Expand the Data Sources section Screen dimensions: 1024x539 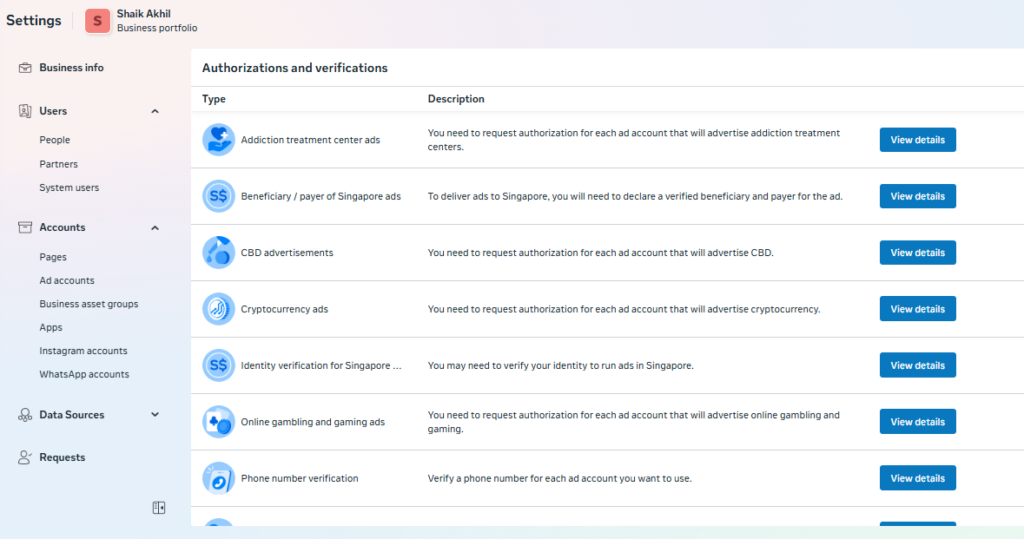(x=155, y=415)
